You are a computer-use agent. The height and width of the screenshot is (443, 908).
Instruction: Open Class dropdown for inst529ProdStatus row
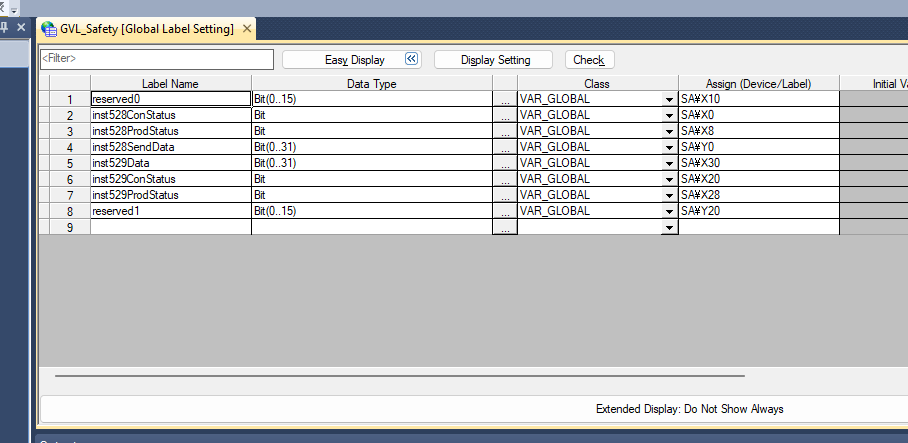pyautogui.click(x=670, y=195)
